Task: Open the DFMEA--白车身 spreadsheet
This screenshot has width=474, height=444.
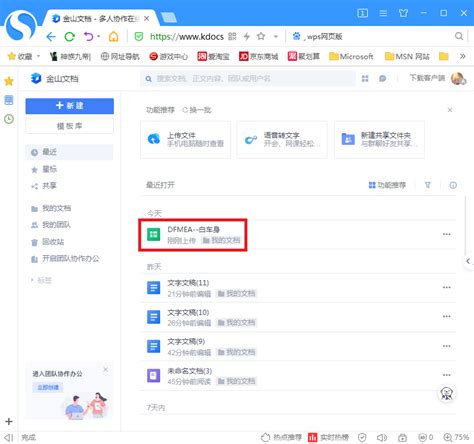Action: [193, 235]
